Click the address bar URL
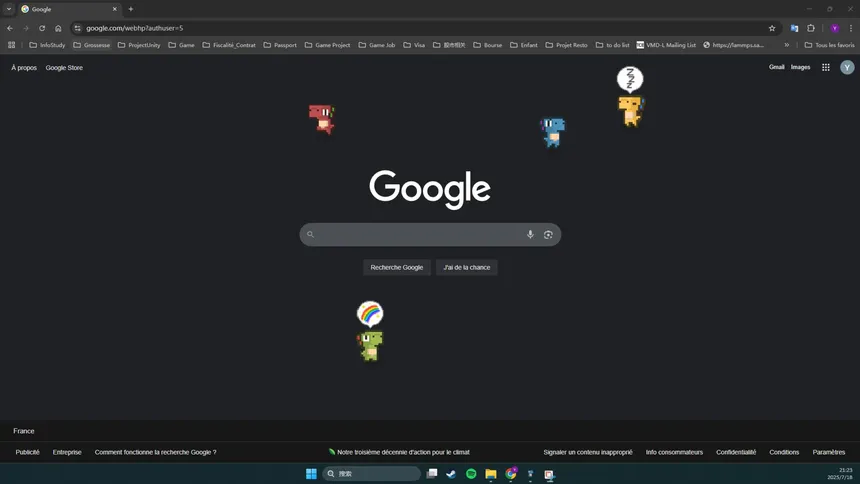The height and width of the screenshot is (484, 860). (134, 28)
